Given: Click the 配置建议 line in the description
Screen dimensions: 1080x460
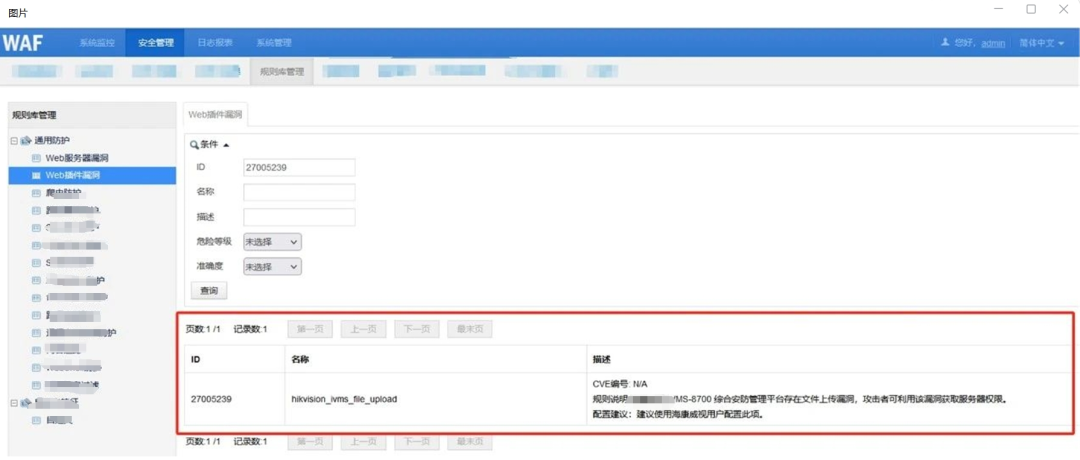Looking at the screenshot, I should point(678,416).
